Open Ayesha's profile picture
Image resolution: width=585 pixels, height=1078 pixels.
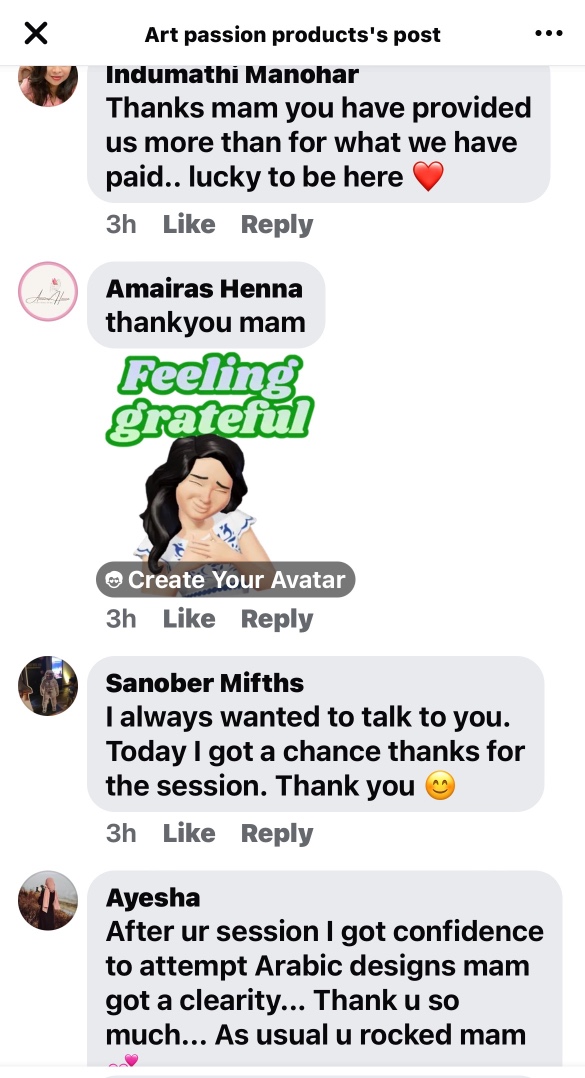click(x=47, y=901)
